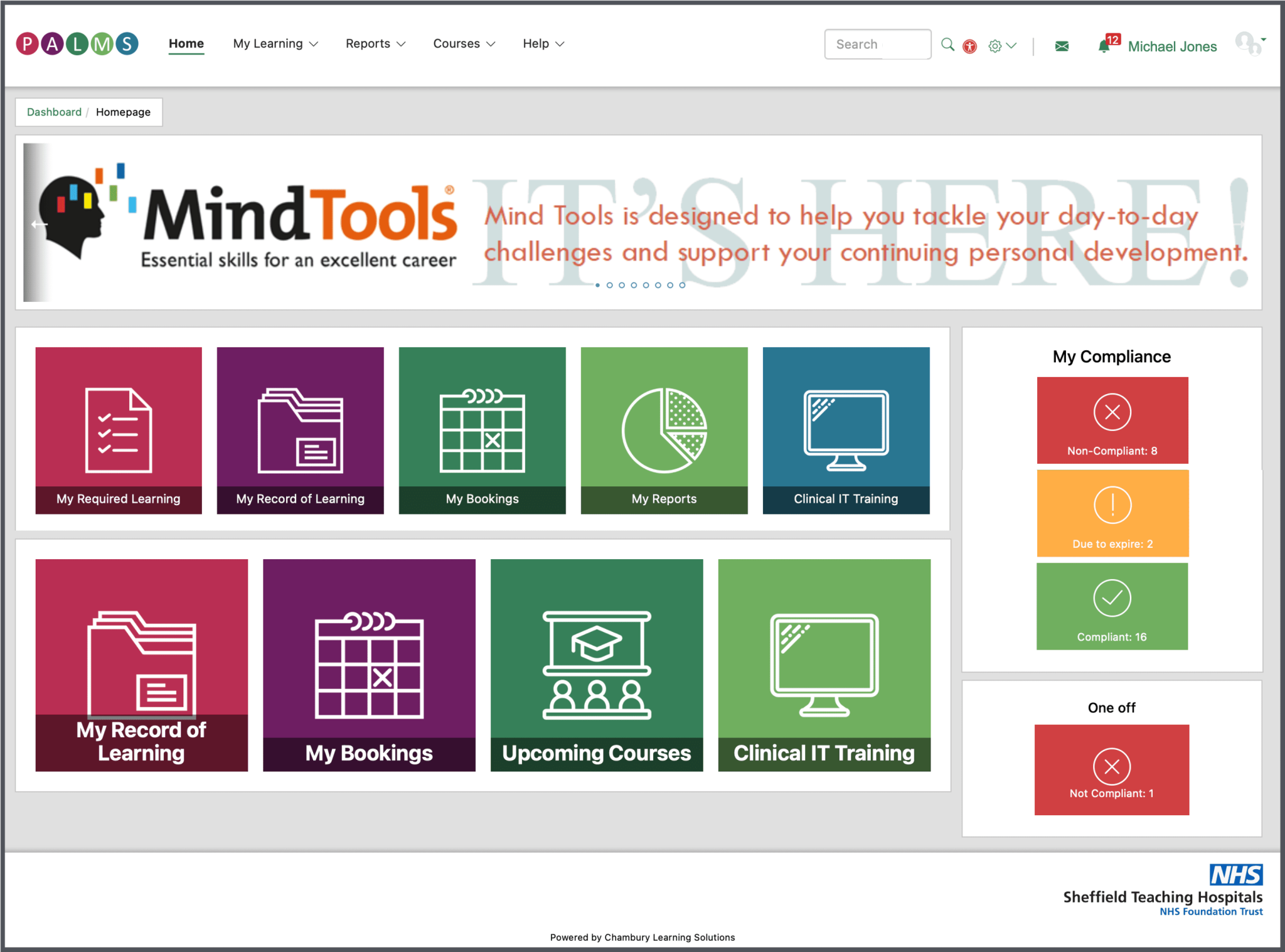Click the search magnifier icon

(948, 45)
